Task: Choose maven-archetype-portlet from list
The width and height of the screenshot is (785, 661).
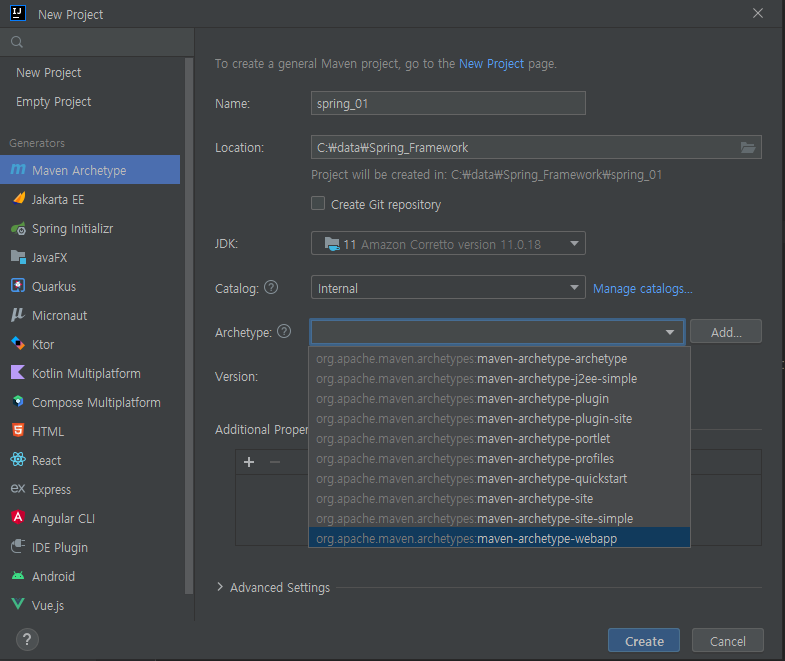Action: [x=499, y=439]
